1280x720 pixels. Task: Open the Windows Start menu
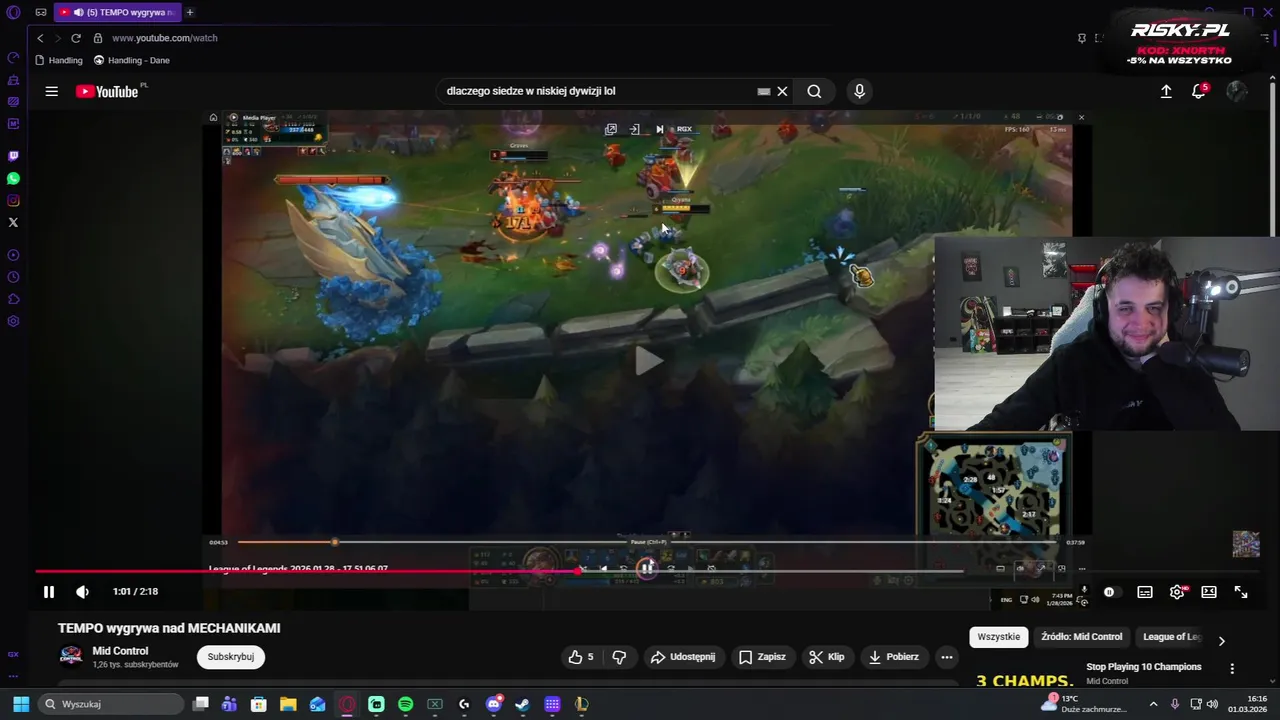click(21, 704)
